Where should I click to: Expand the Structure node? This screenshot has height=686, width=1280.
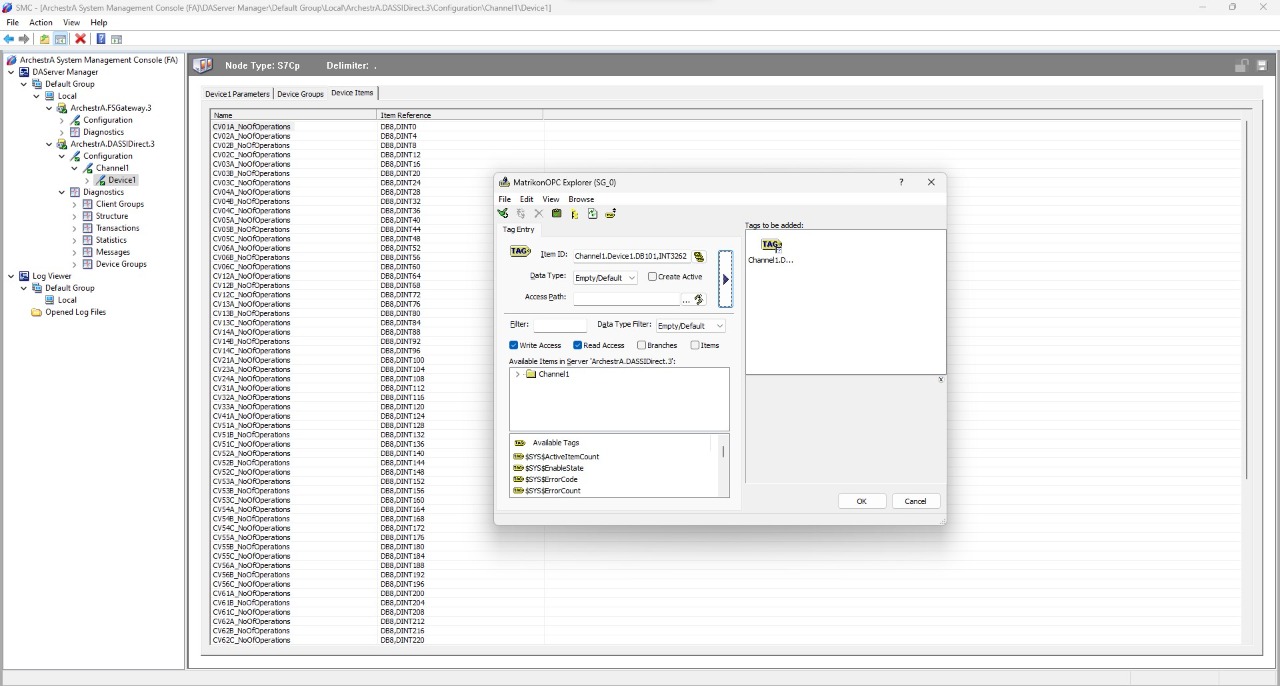tap(74, 216)
